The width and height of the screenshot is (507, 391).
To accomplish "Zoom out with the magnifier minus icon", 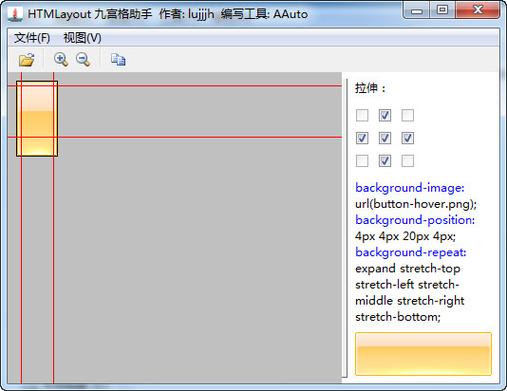I will [x=83, y=60].
